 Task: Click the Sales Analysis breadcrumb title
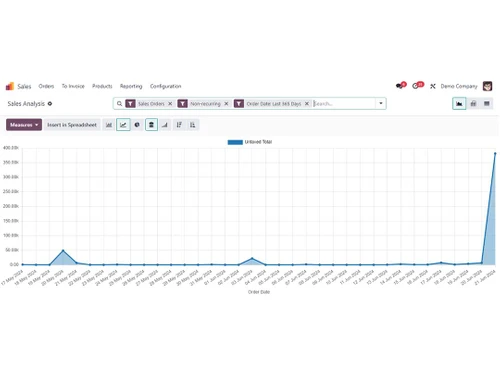[26, 104]
